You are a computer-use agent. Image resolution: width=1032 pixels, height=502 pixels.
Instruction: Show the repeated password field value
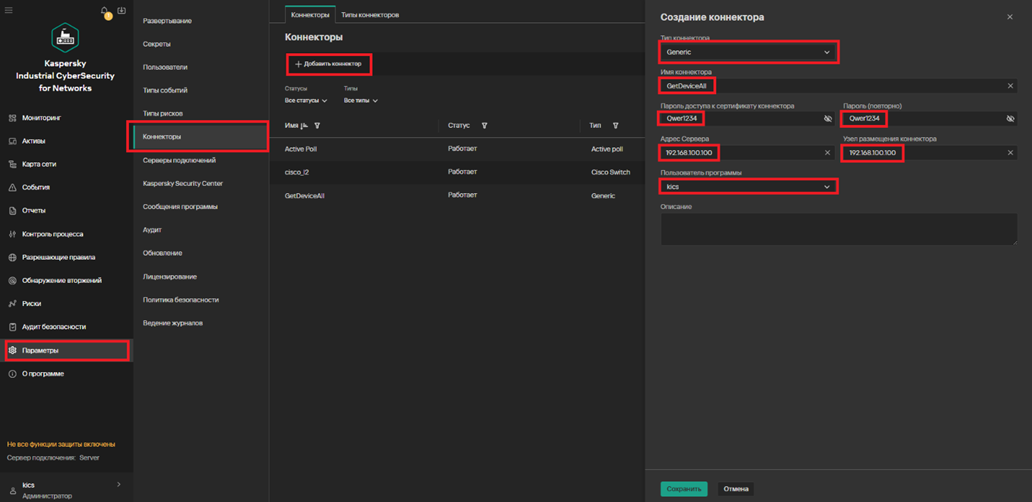coord(1010,118)
